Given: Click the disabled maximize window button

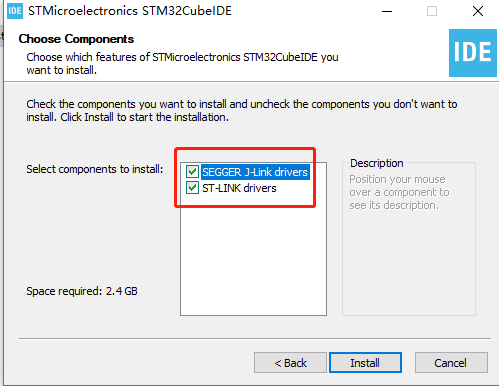Looking at the screenshot, I should click(432, 11).
